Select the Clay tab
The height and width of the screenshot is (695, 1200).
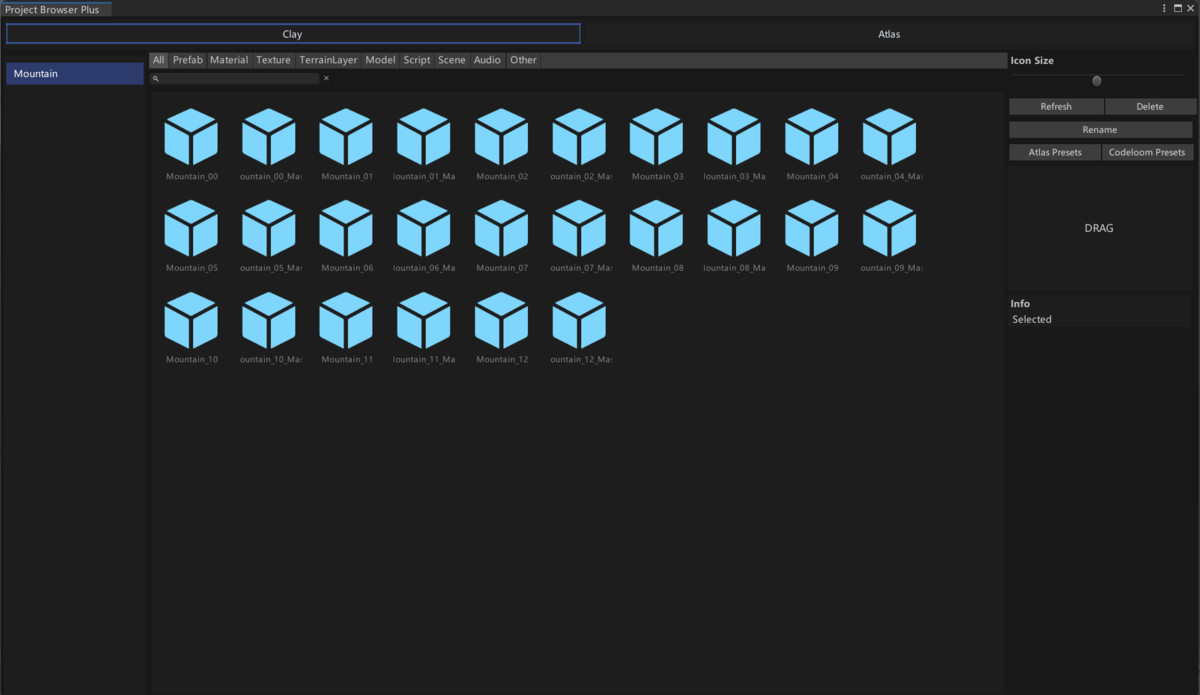(x=292, y=33)
